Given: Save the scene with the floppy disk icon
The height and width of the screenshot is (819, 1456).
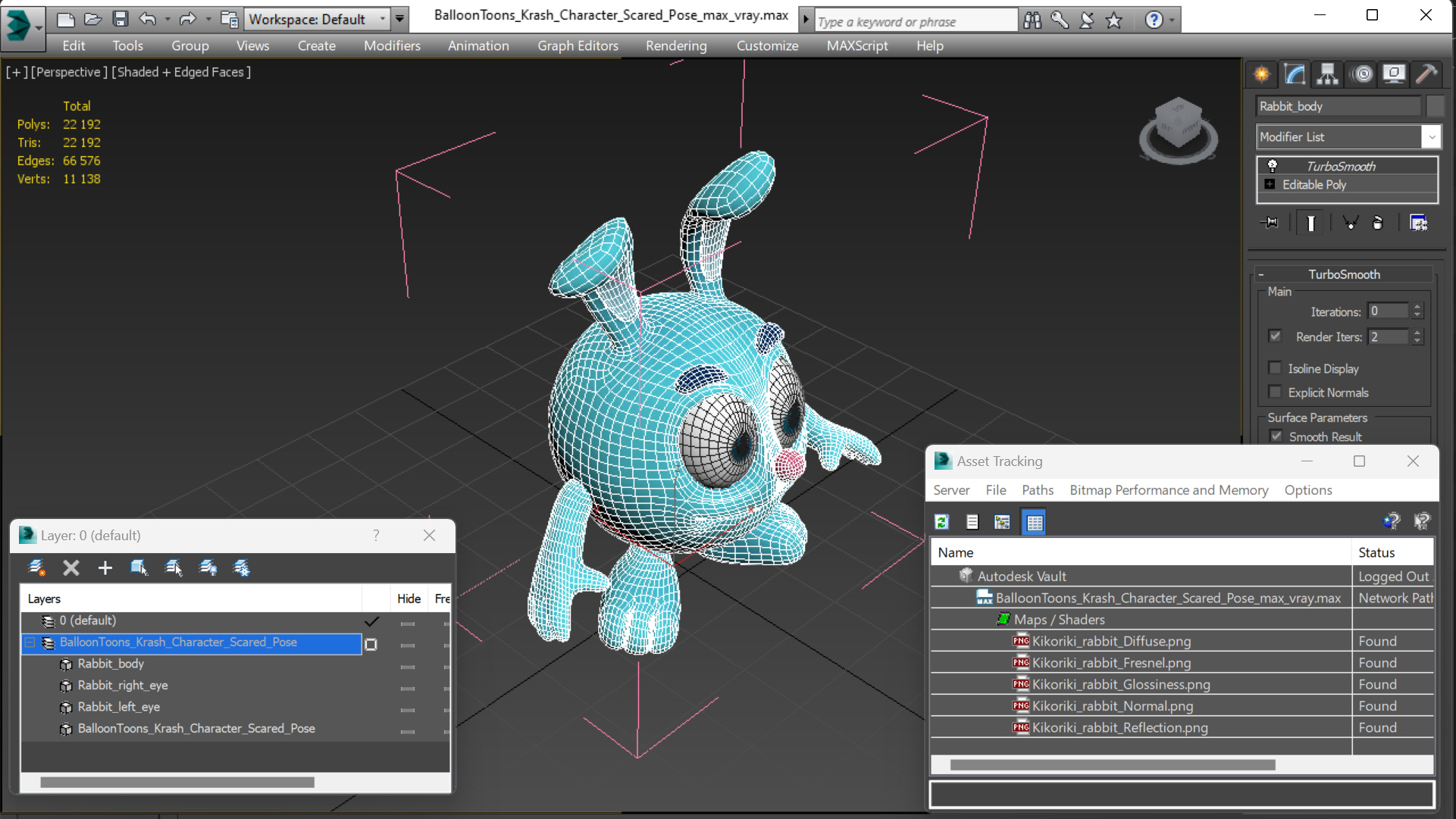Looking at the screenshot, I should (x=120, y=19).
